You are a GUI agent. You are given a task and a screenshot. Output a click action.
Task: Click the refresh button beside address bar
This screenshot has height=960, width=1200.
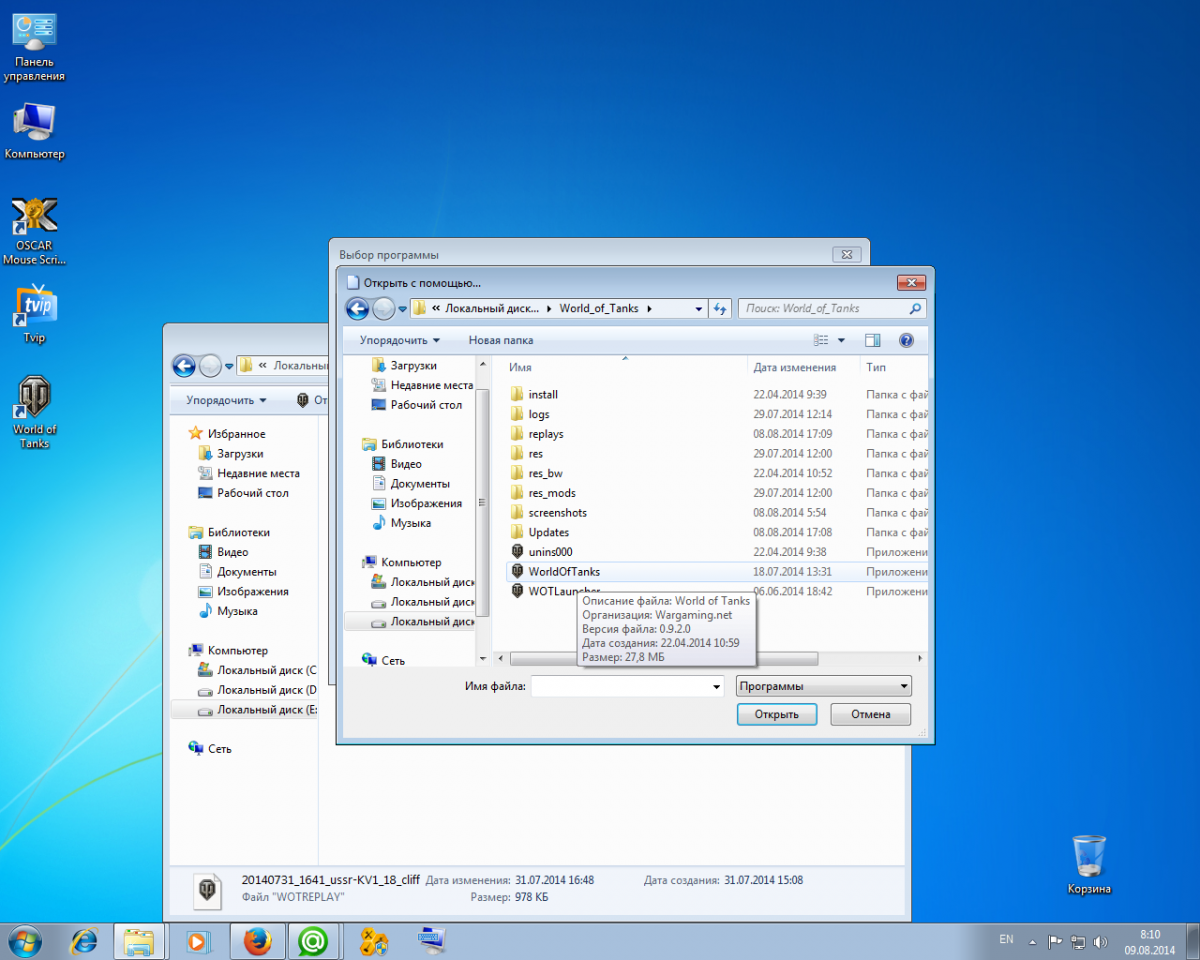pyautogui.click(x=720, y=309)
